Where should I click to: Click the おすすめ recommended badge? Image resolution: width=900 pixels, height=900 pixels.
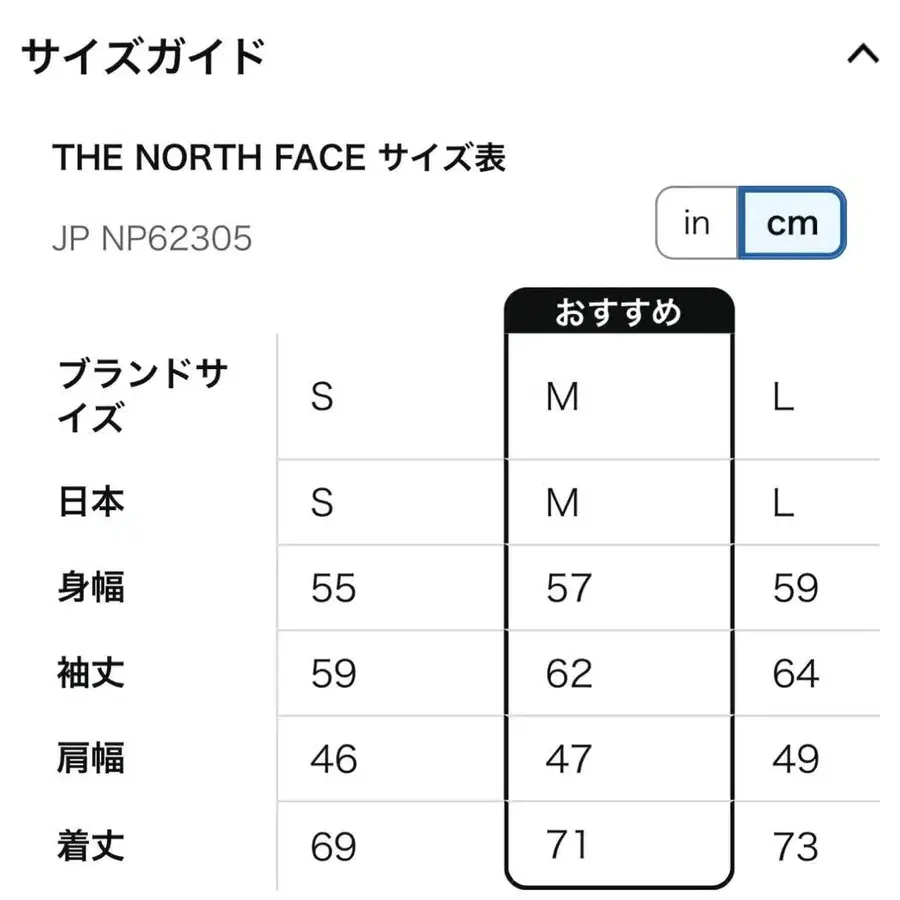click(x=619, y=313)
